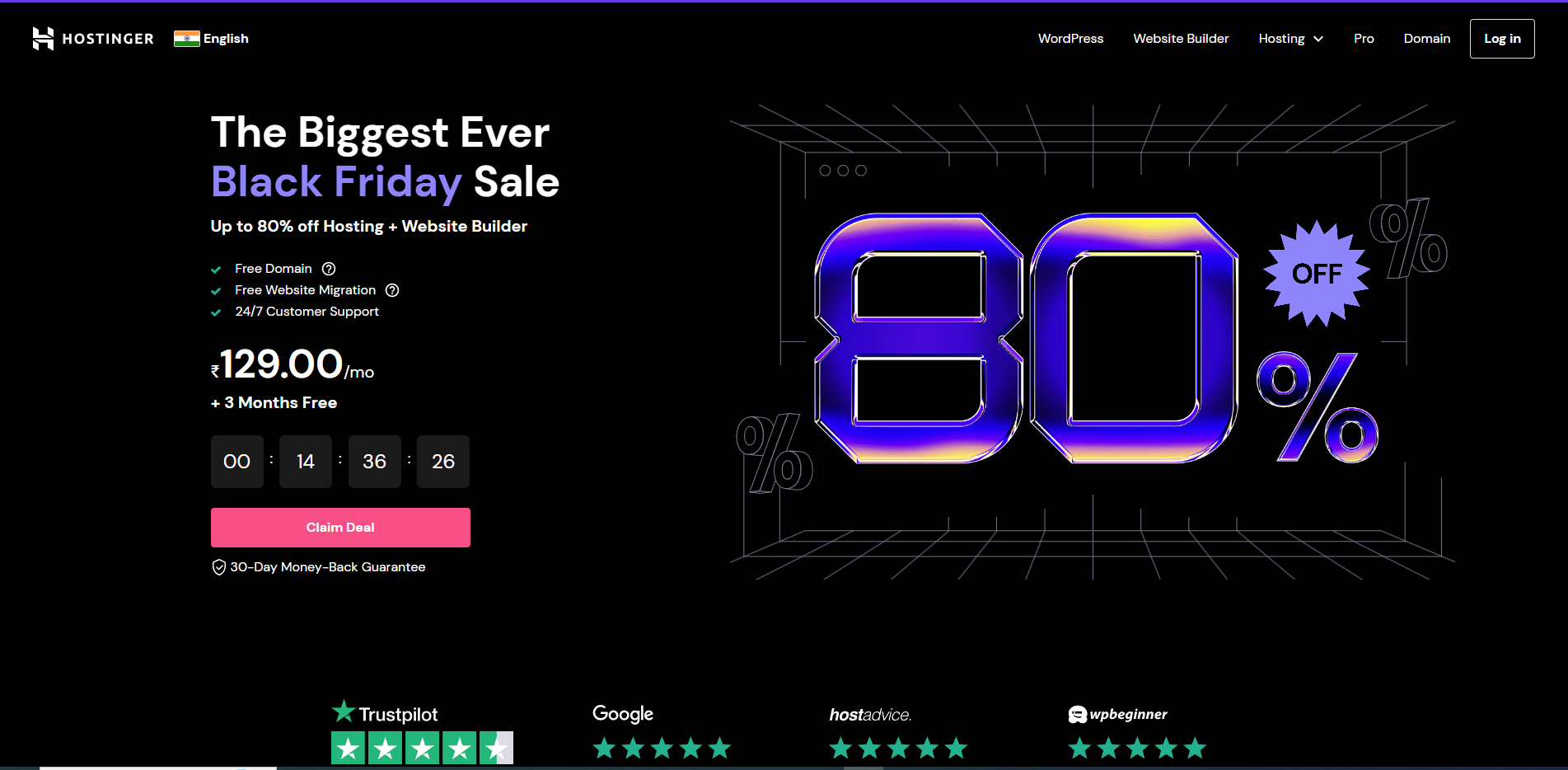
Task: Click the Google rating stars
Action: click(662, 749)
